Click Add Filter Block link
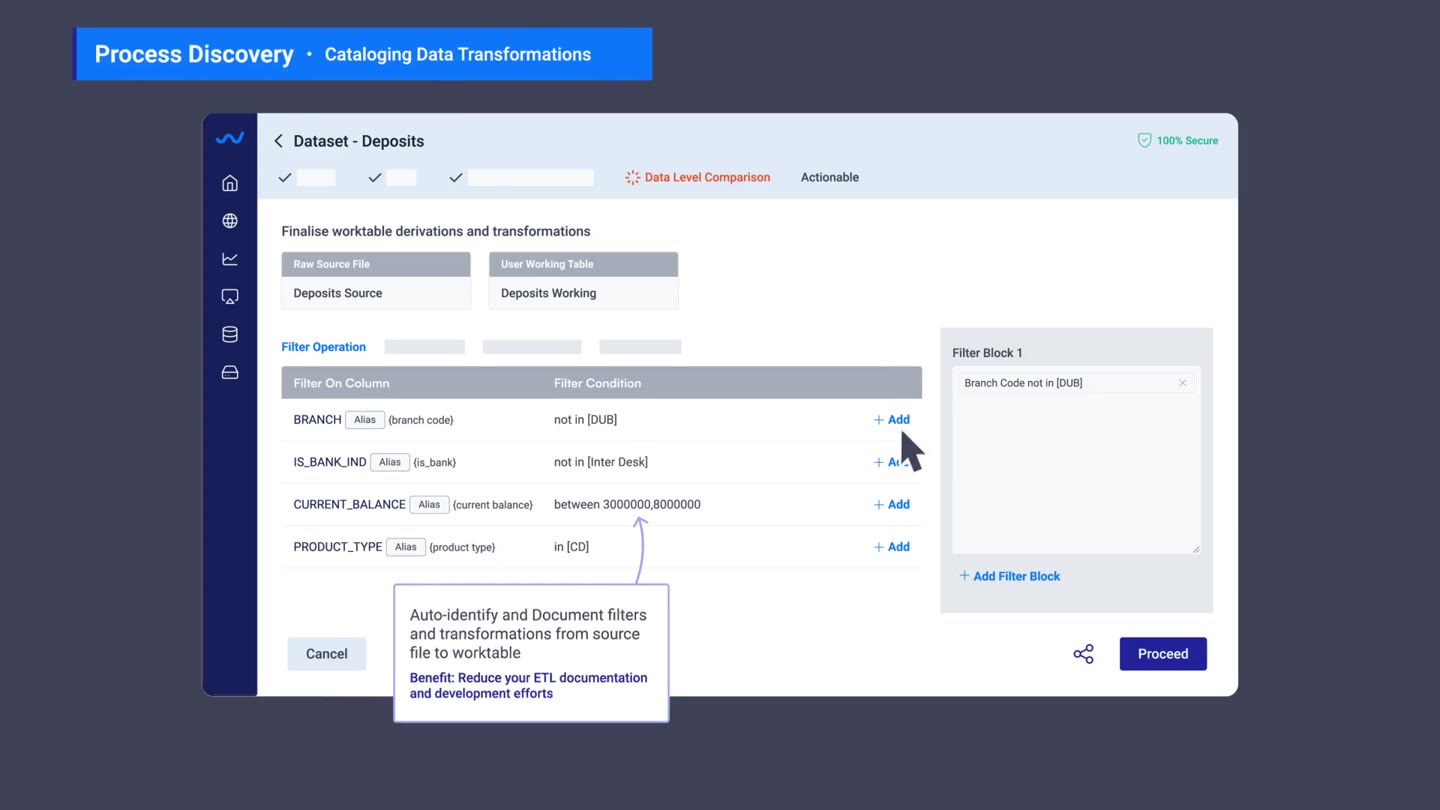 point(1009,576)
